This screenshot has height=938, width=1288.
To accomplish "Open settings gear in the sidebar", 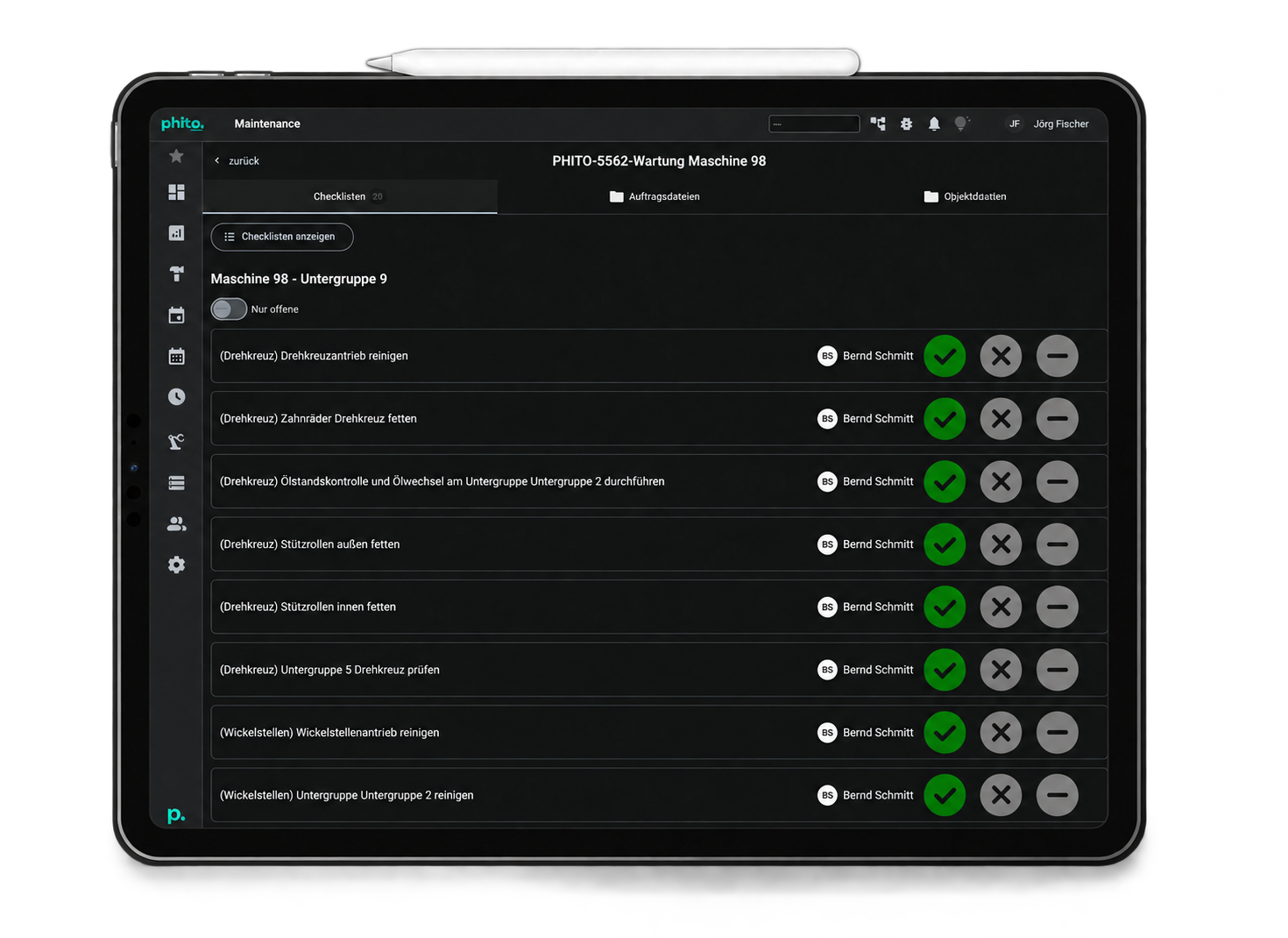I will pos(176,565).
